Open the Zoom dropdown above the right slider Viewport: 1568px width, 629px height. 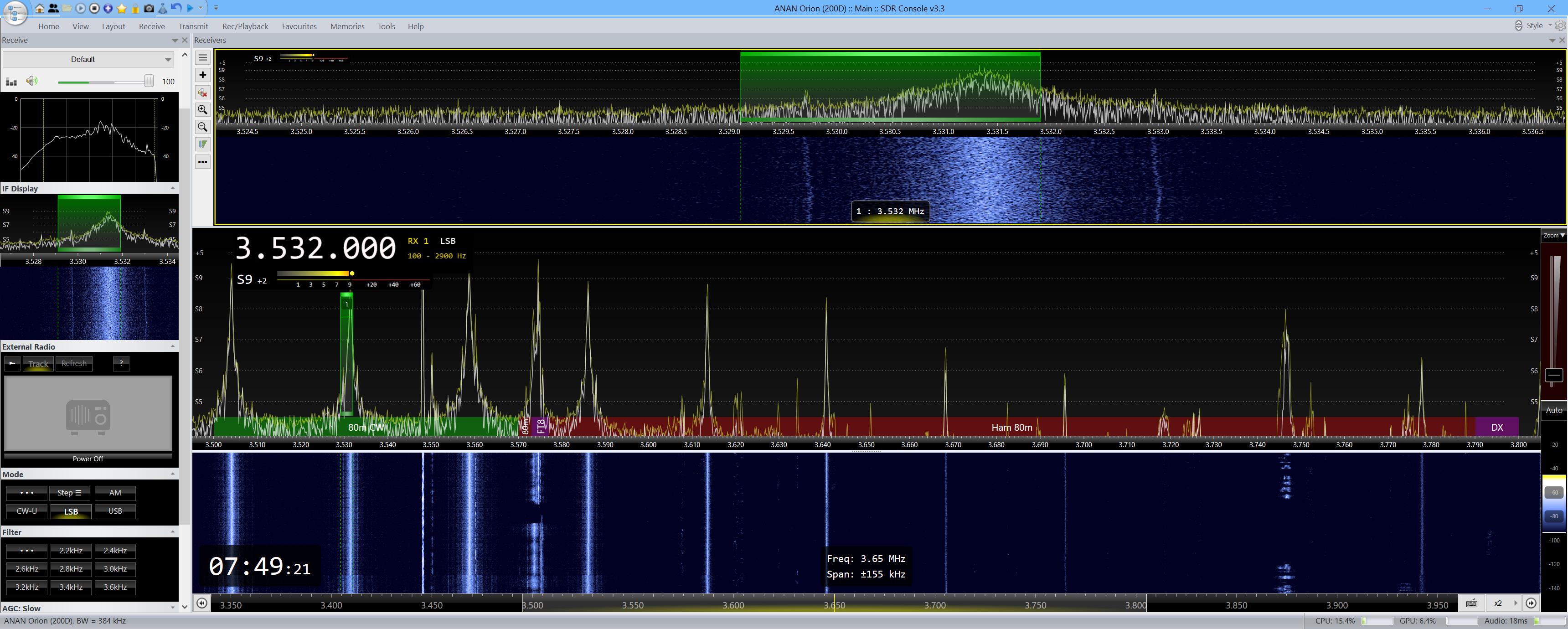1553,235
